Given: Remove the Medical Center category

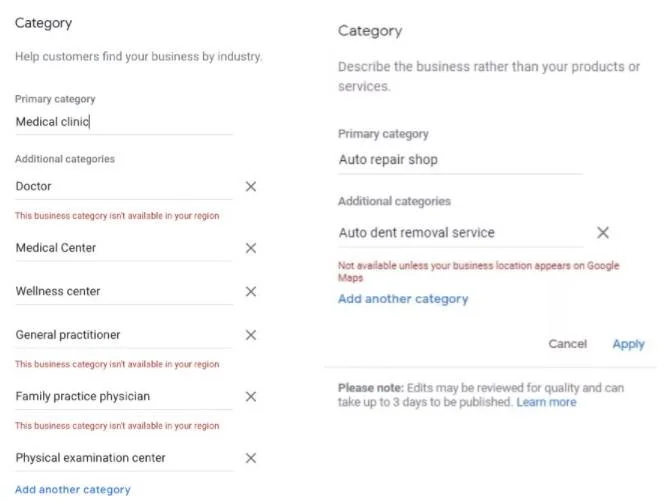Looking at the screenshot, I should point(251,248).
